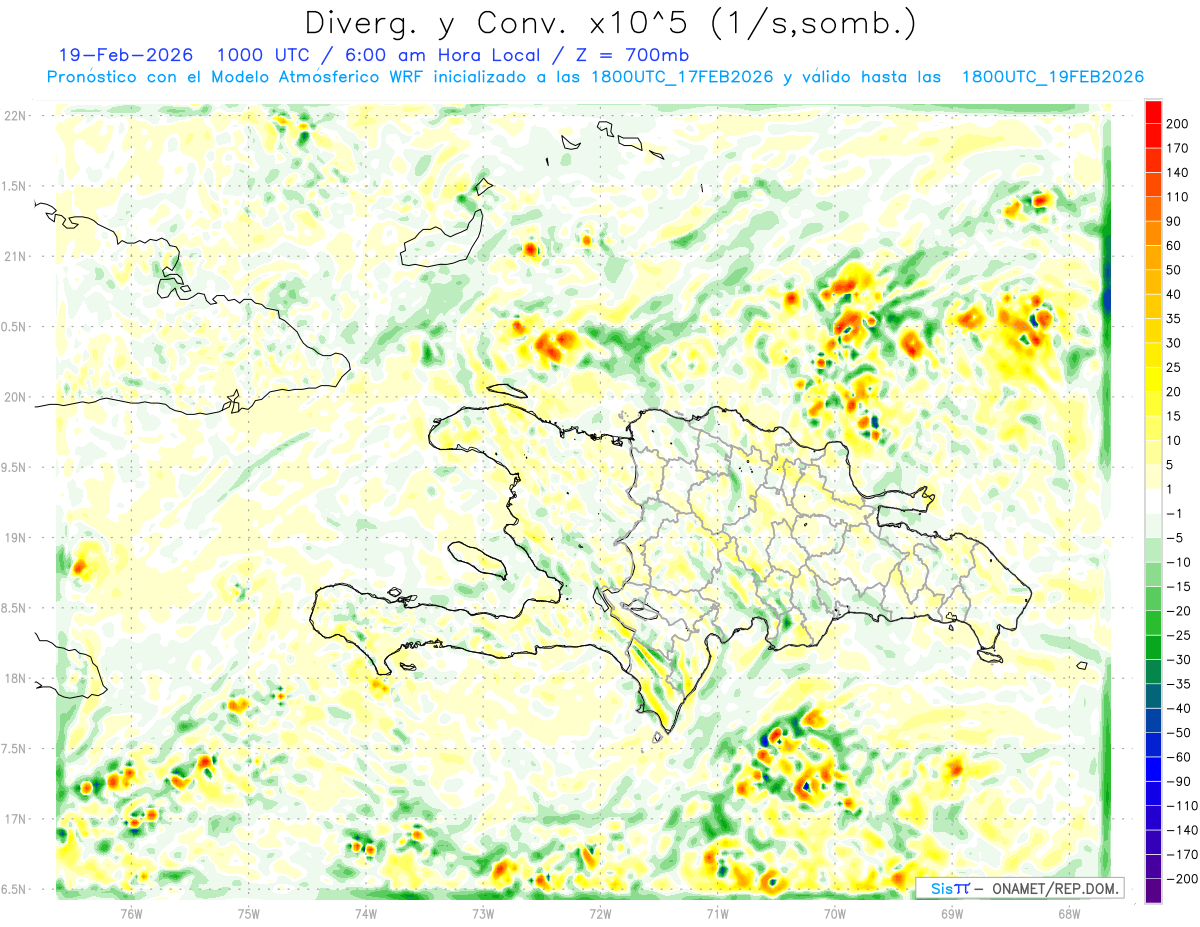Click the '17N' latitude label
This screenshot has width=1200, height=927.
click(17, 819)
